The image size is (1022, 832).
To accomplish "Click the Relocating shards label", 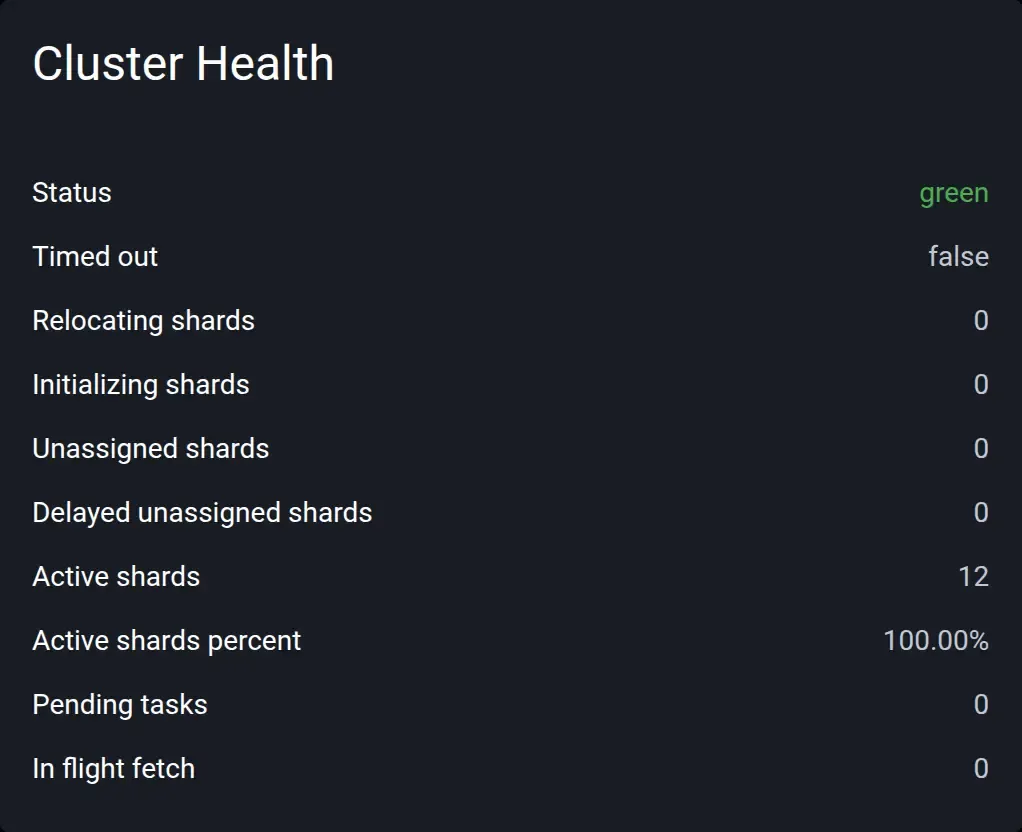I will [x=143, y=321].
